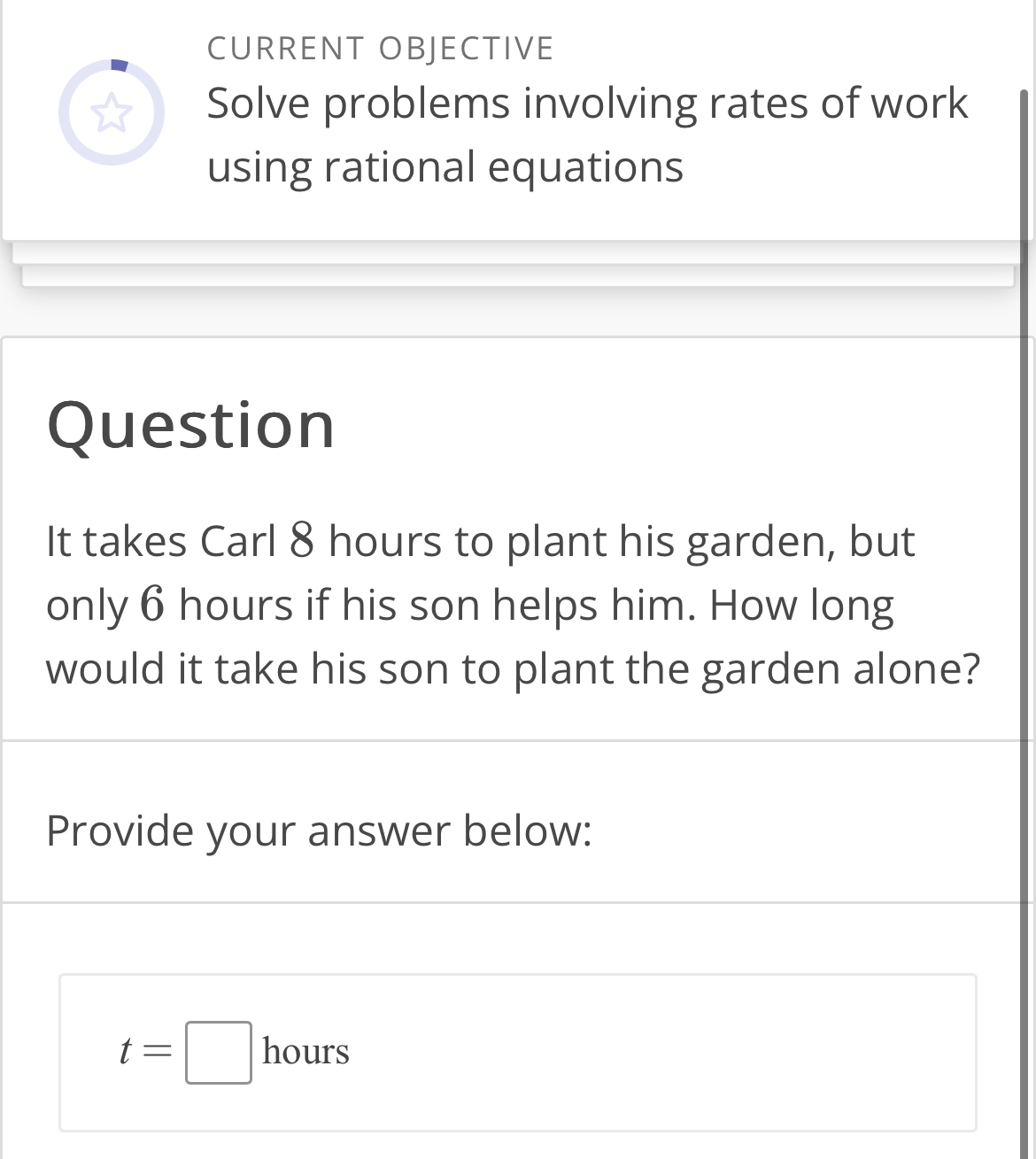Click the CURRENT OBJECTIVE header
The width and height of the screenshot is (1036, 1159).
379,48
